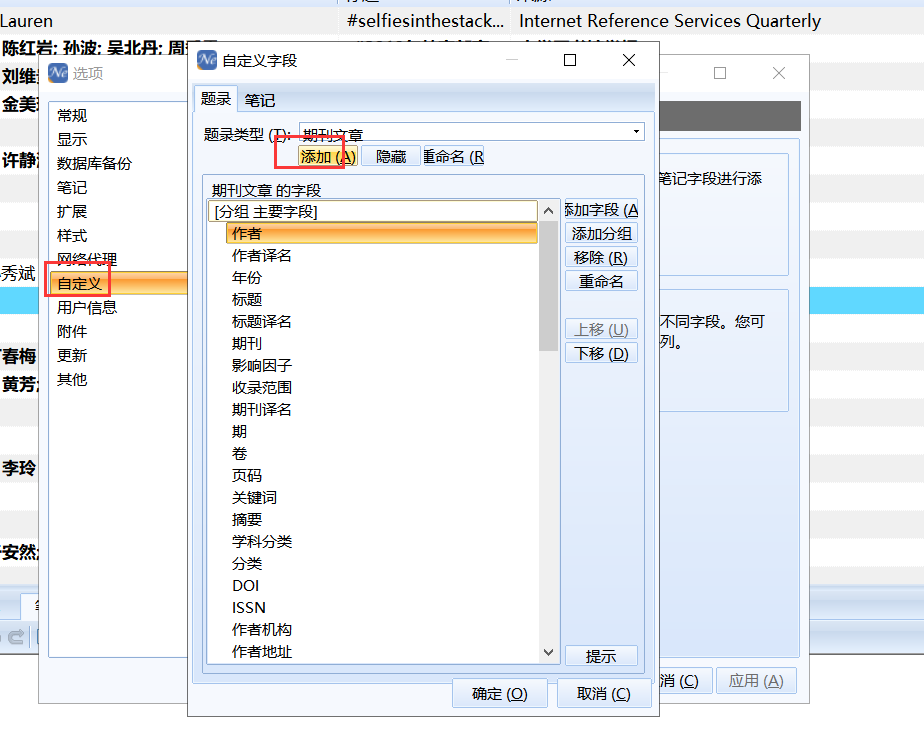Image resolution: width=924 pixels, height=742 pixels.
Task: Select the 影响因子 field
Action: pyautogui.click(x=262, y=365)
